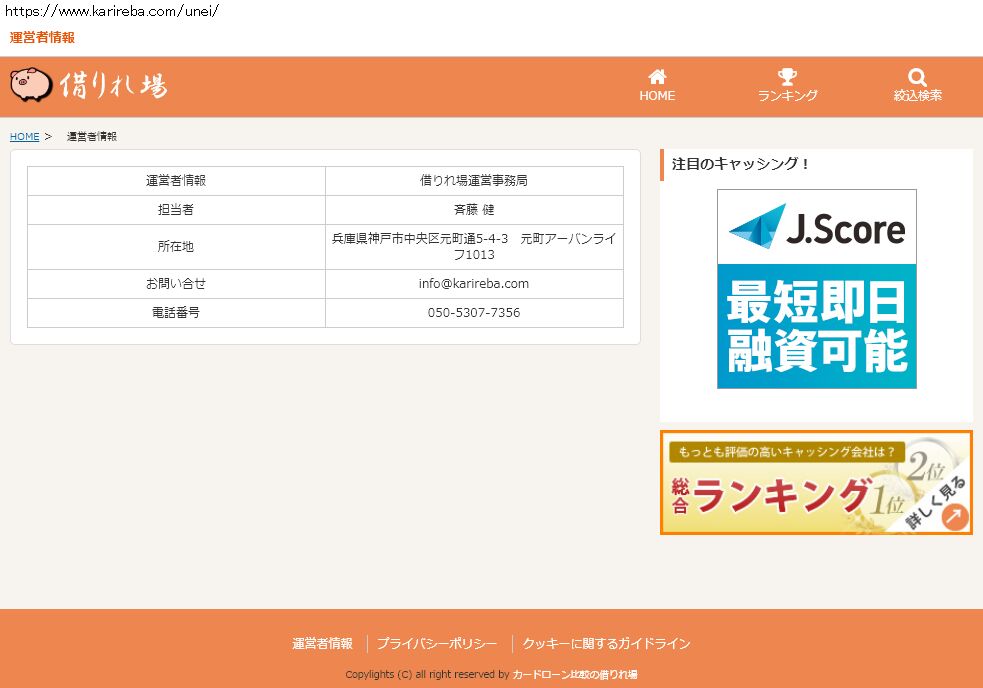Click the pig mascot logo icon
The width and height of the screenshot is (983, 688).
pyautogui.click(x=30, y=85)
